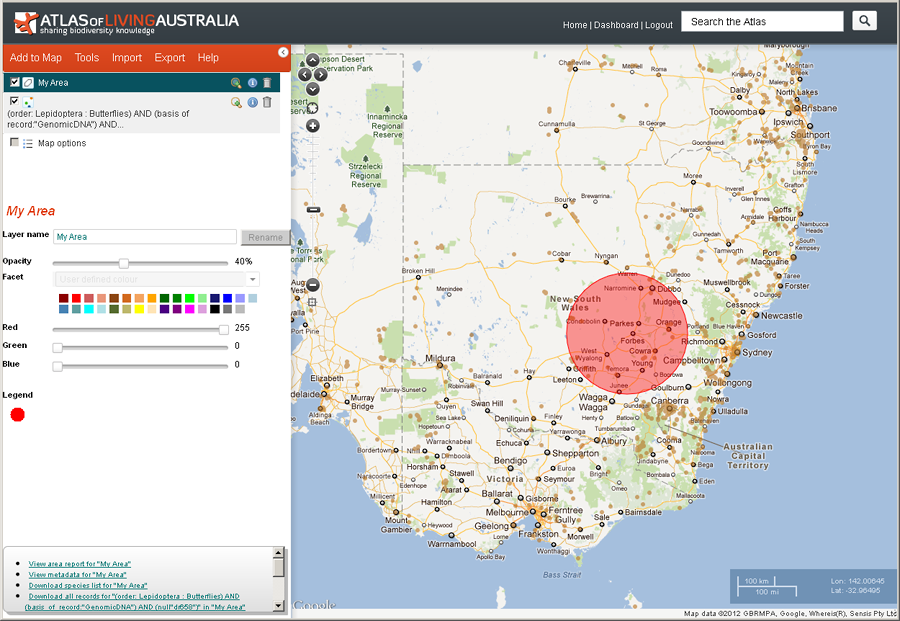Zoom to the Lepidoptera Butterflies layer
Viewport: 900px width, 621px height.
click(x=236, y=102)
